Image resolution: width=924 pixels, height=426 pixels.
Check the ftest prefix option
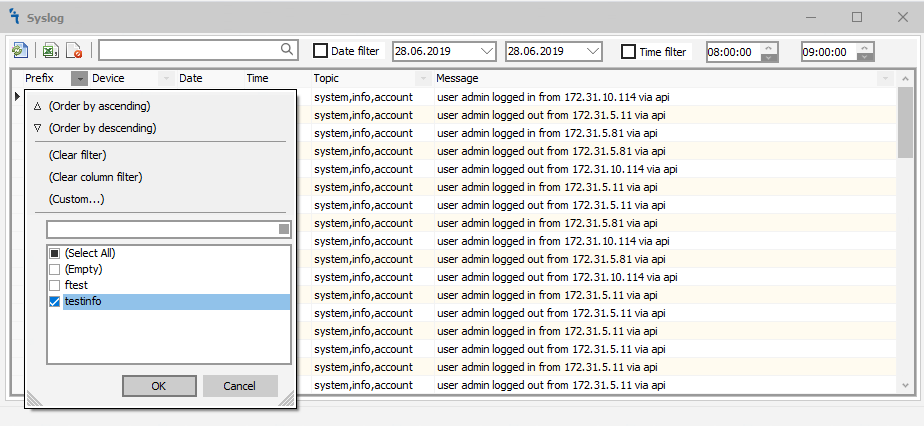pyautogui.click(x=55, y=285)
